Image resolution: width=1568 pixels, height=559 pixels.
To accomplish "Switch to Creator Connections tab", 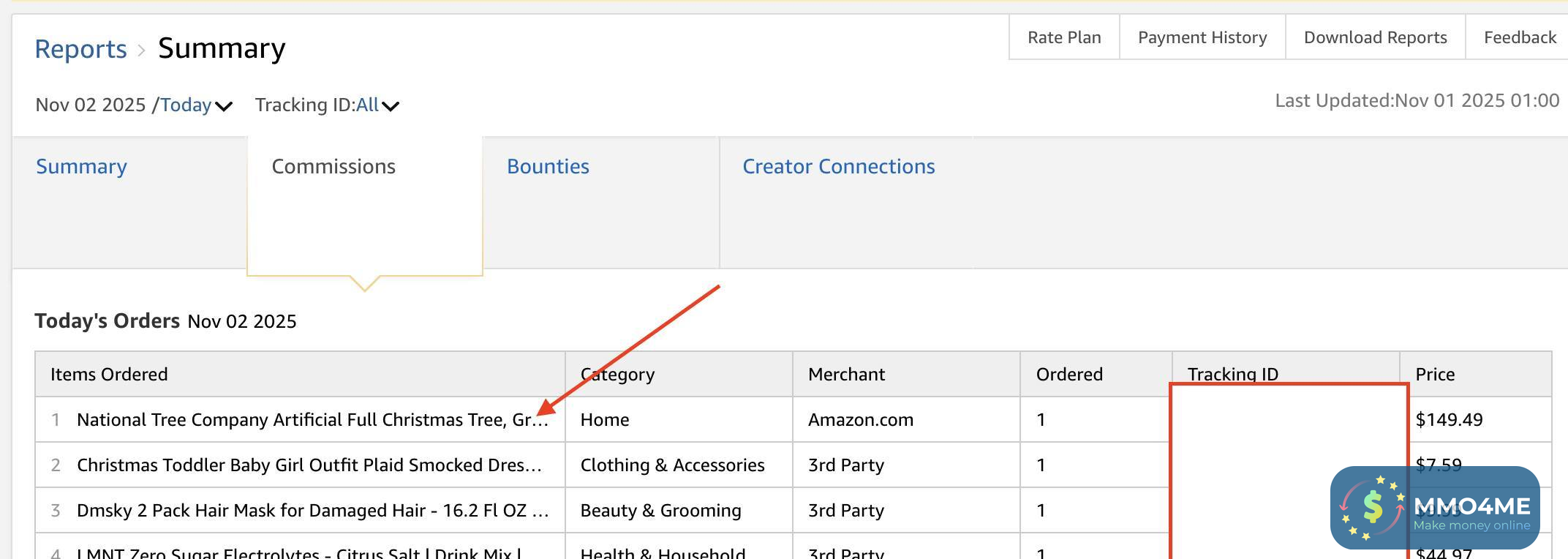I will pos(838,167).
